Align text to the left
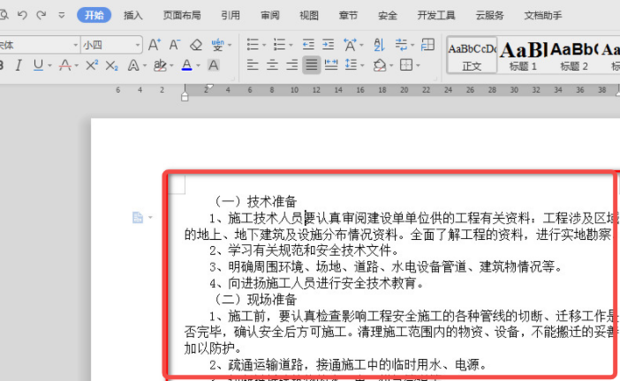This screenshot has width=620, height=381. (253, 65)
